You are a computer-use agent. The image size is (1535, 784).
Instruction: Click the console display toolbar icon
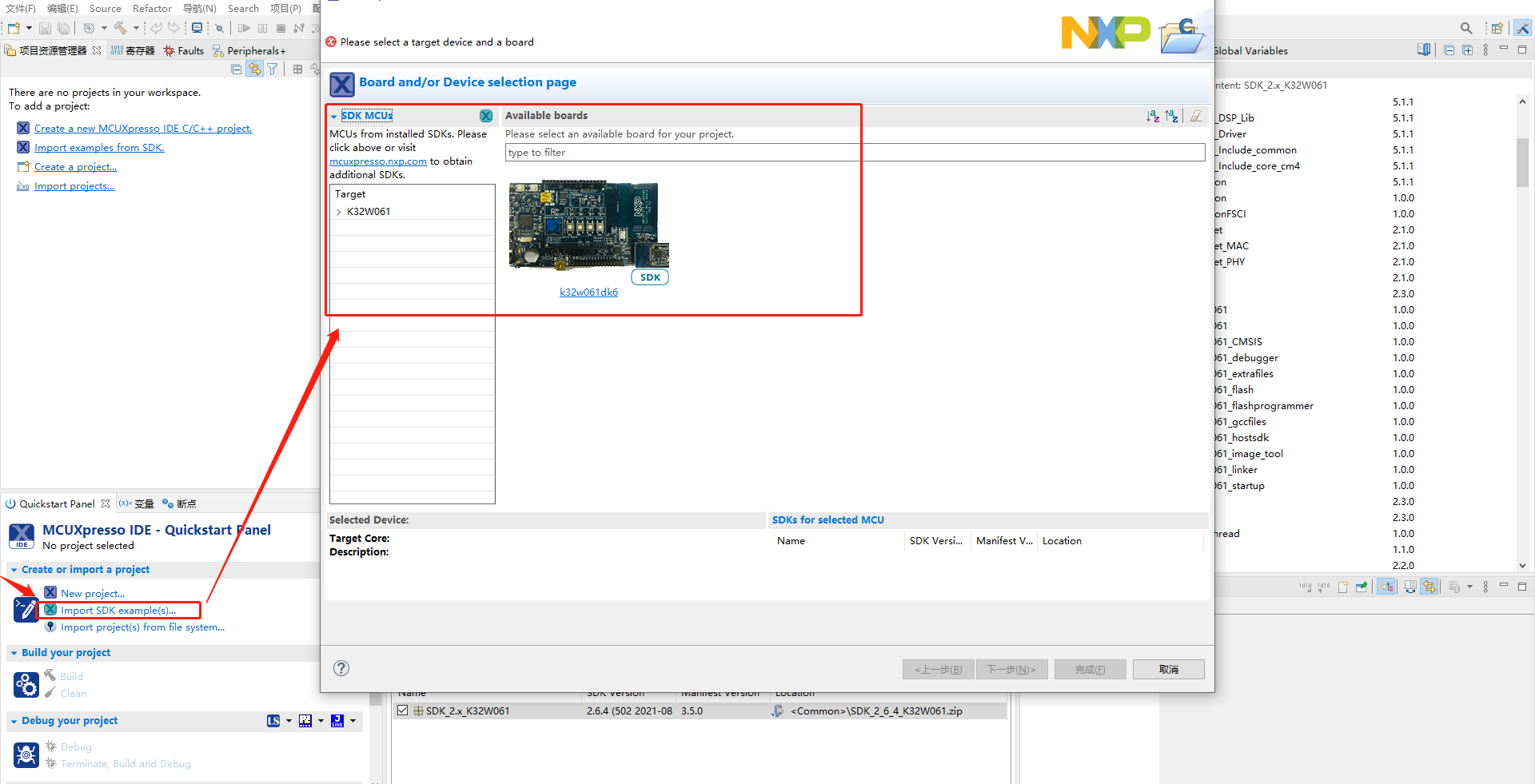point(197,28)
